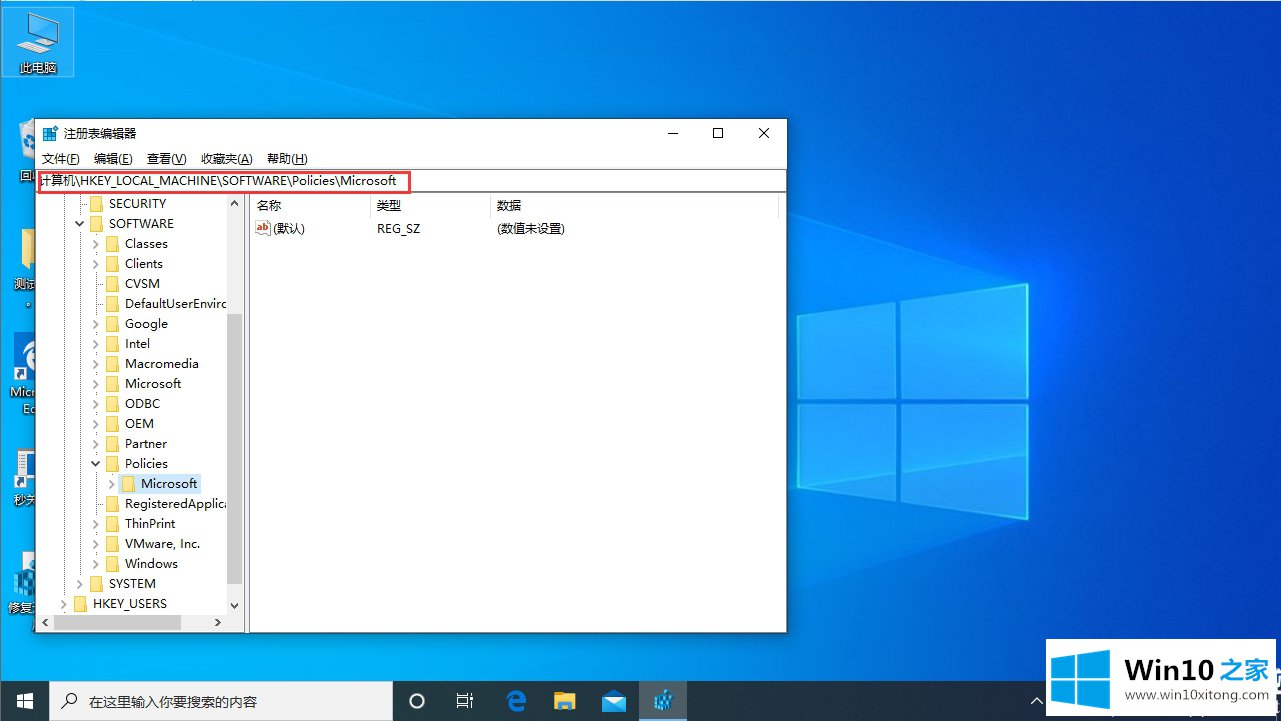Screen dimensions: 1281x721
Task: Select the Partner folder icon
Action: pyautogui.click(x=112, y=443)
